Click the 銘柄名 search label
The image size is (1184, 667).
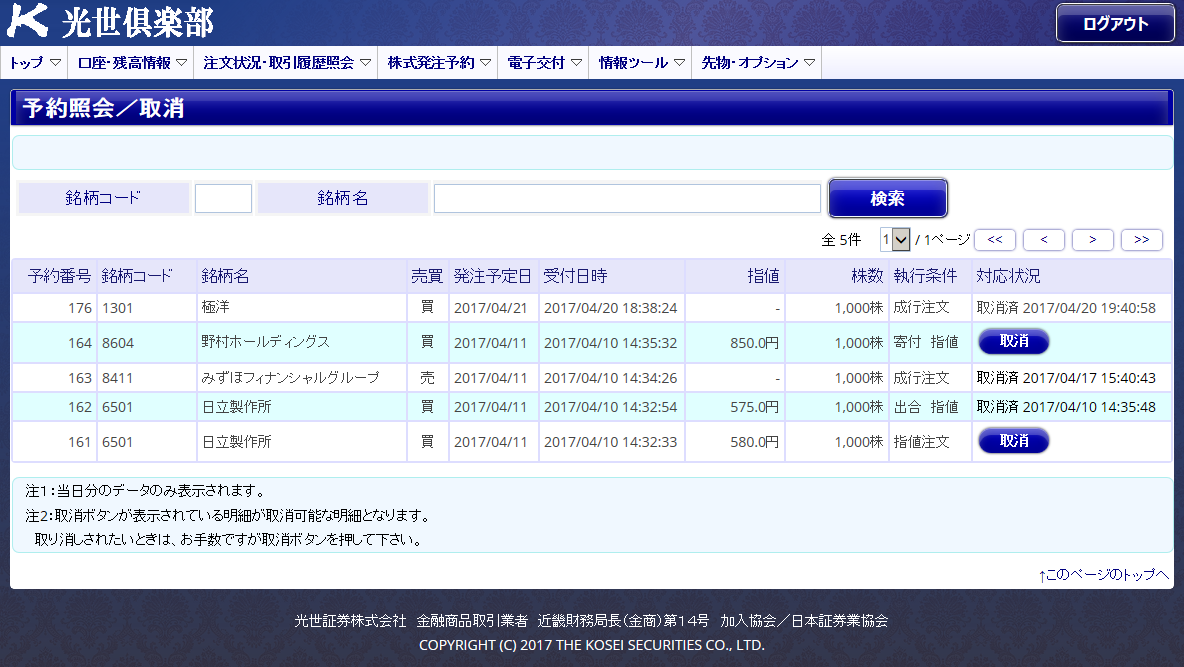(x=343, y=198)
